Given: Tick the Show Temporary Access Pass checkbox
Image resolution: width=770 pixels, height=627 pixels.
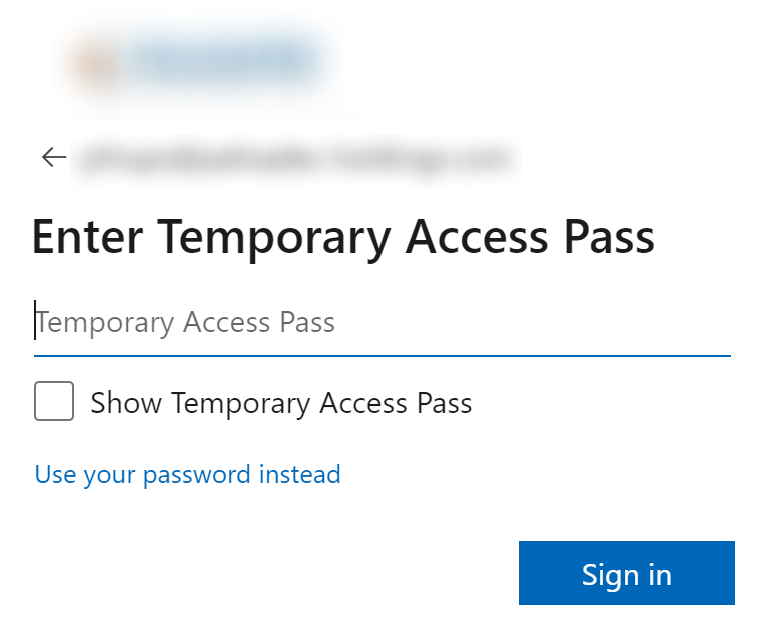Looking at the screenshot, I should (x=54, y=401).
